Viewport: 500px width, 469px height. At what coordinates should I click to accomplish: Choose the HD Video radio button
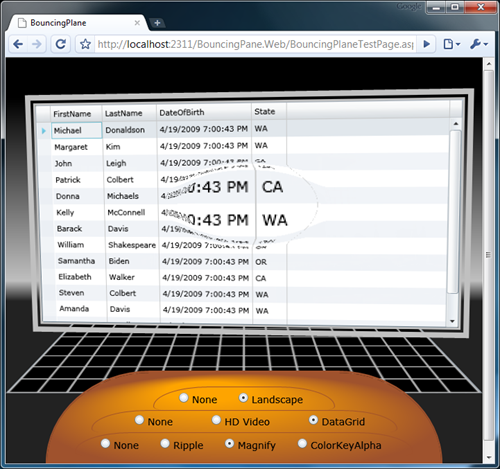tap(216, 420)
